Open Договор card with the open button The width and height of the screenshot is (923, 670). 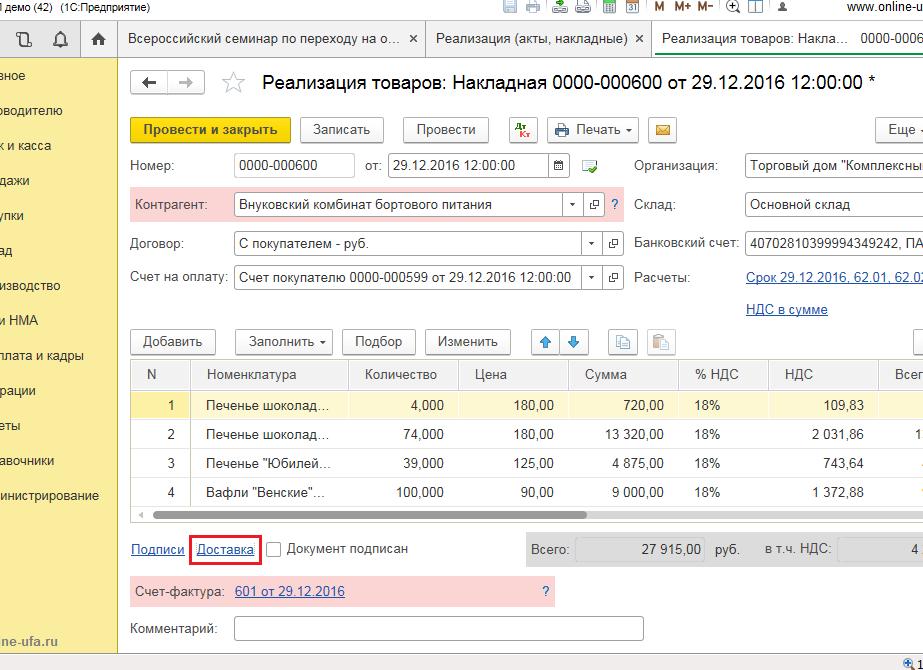[x=613, y=244]
